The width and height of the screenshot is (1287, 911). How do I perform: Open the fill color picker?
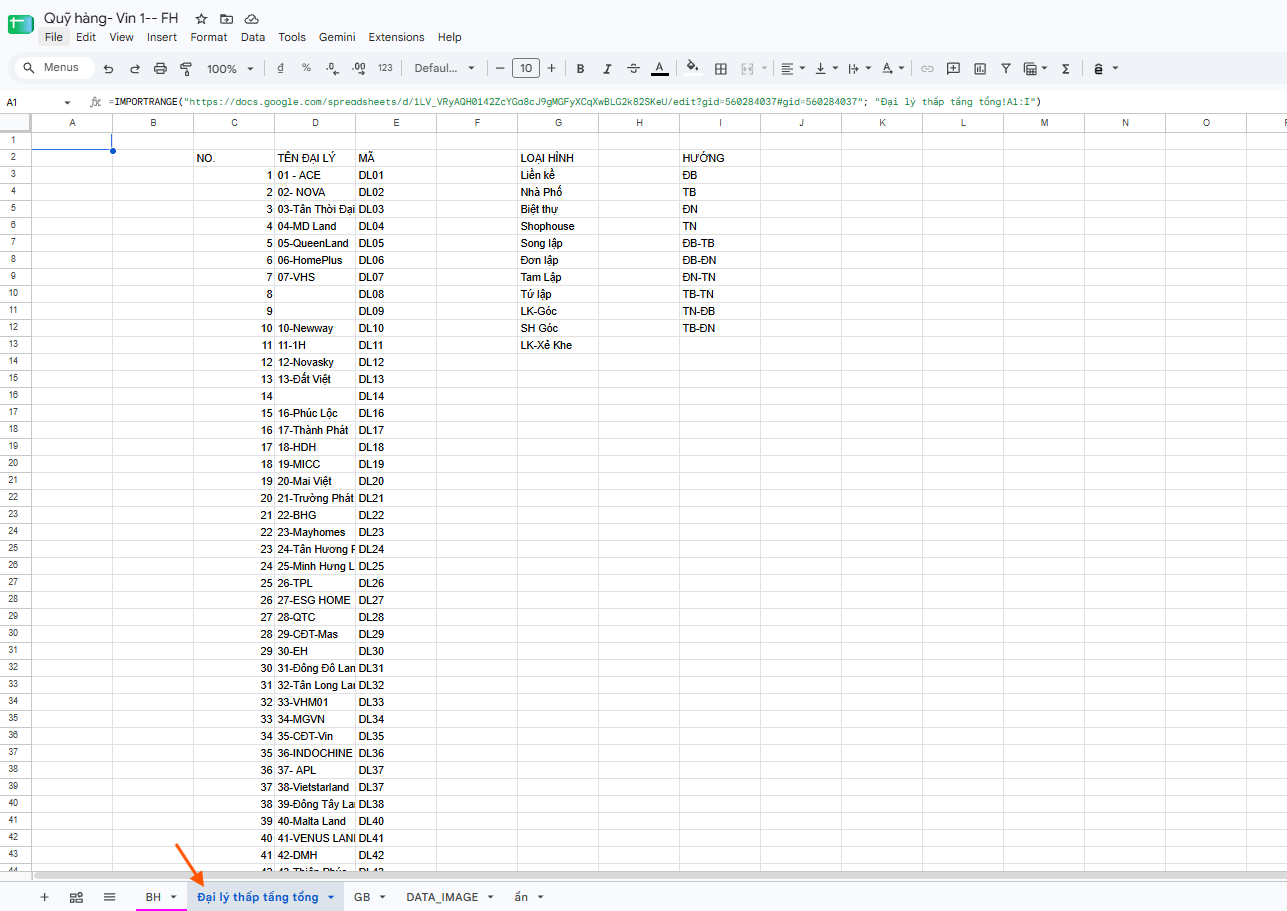click(x=693, y=68)
